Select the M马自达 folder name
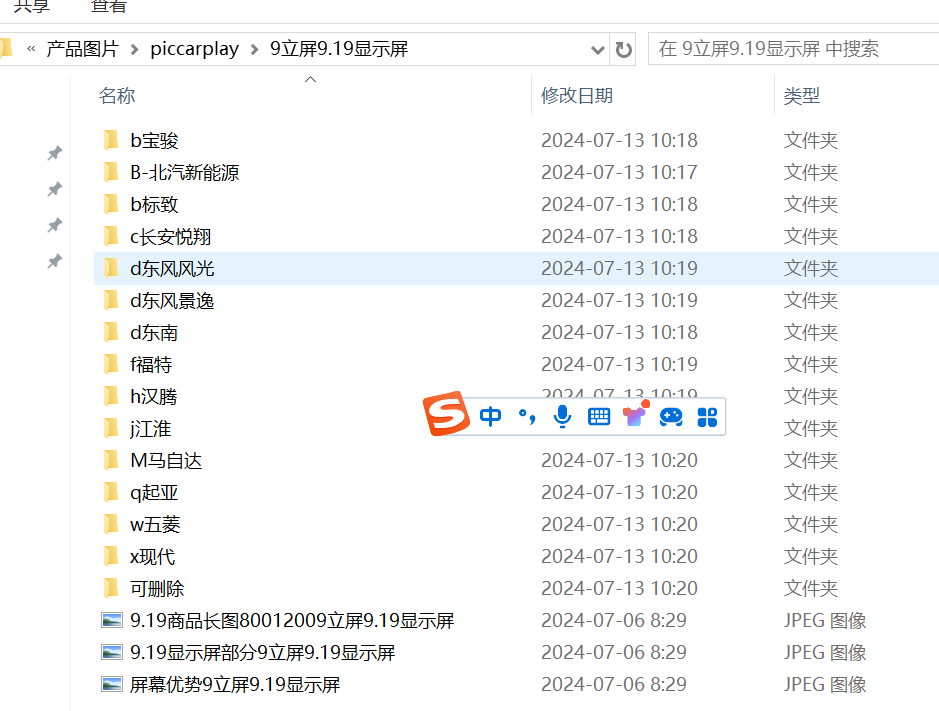 point(166,461)
